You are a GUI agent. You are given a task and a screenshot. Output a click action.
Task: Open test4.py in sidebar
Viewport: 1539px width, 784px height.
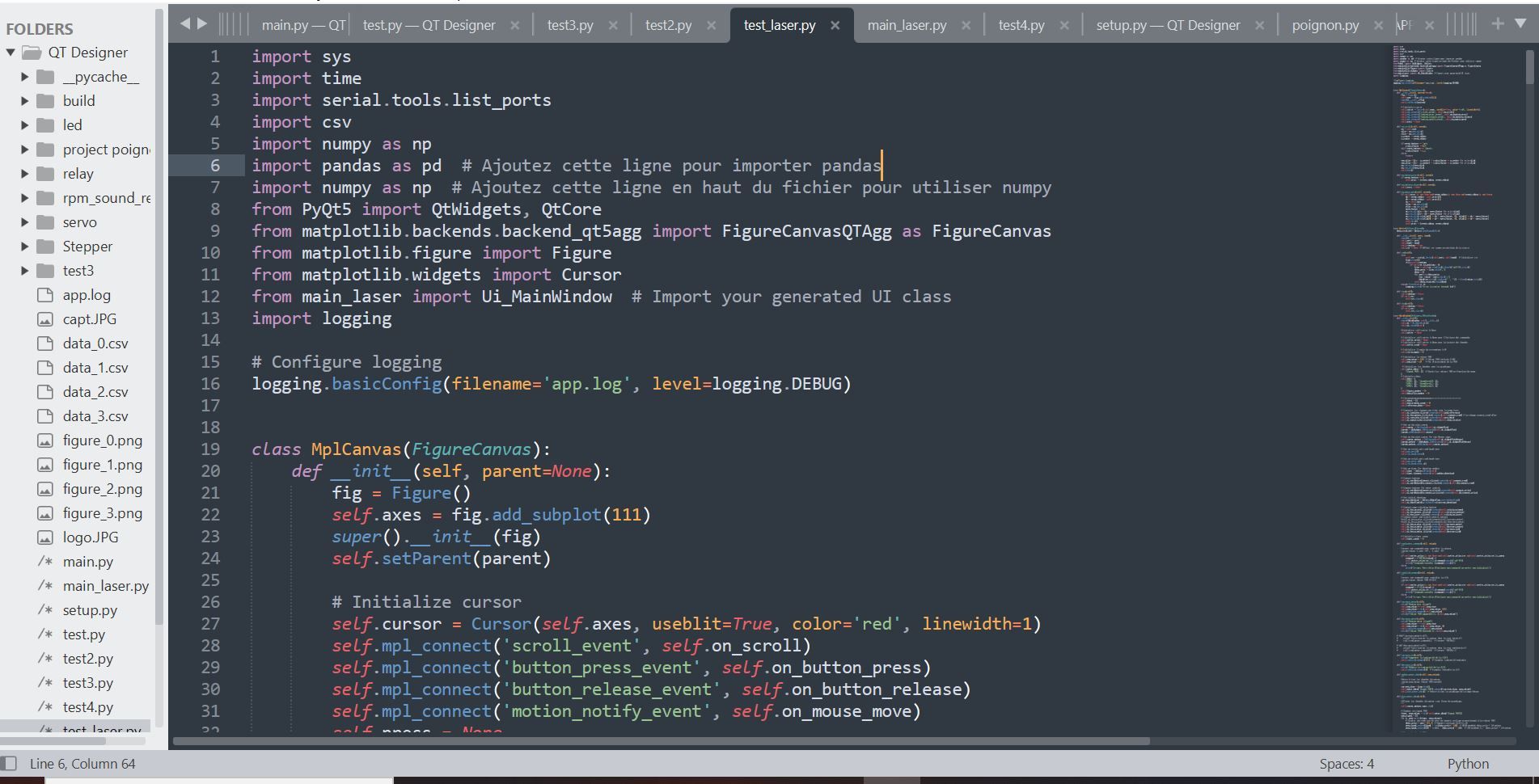pos(88,707)
